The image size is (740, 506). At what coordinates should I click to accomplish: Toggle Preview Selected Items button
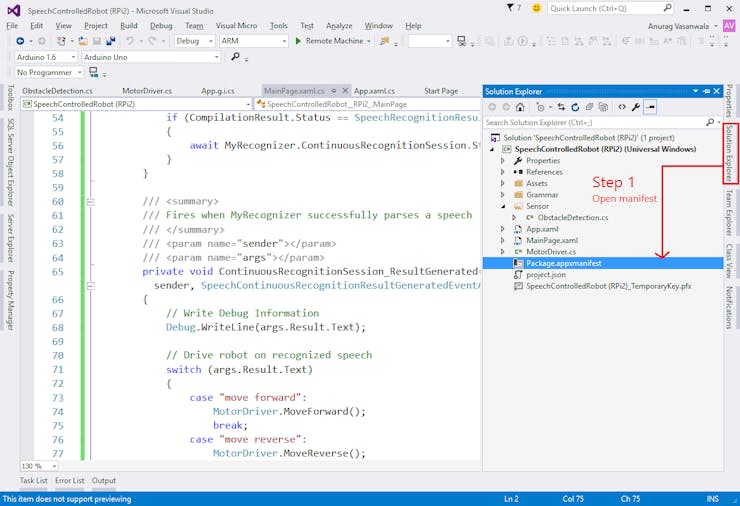point(650,107)
